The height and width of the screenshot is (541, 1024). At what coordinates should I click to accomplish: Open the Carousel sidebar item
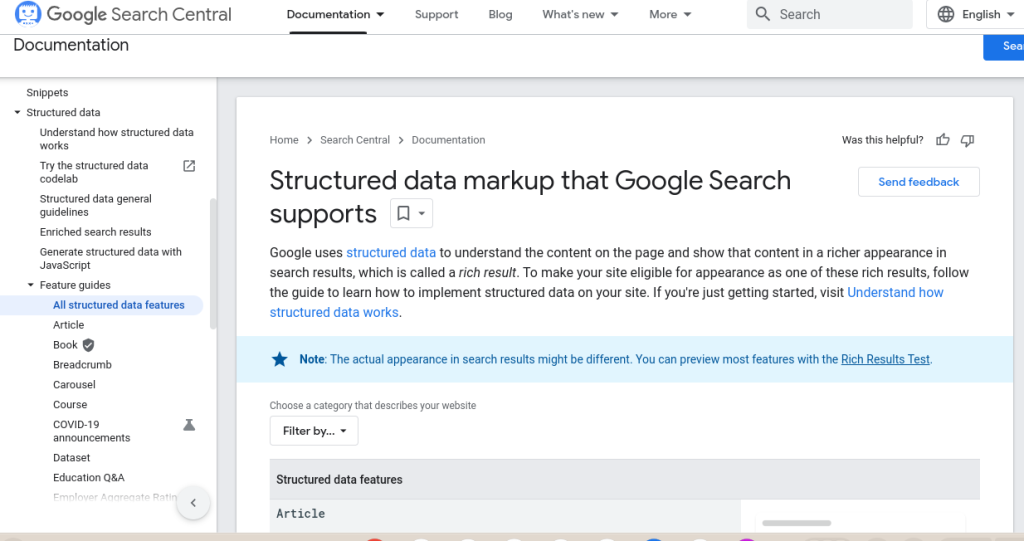[74, 385]
